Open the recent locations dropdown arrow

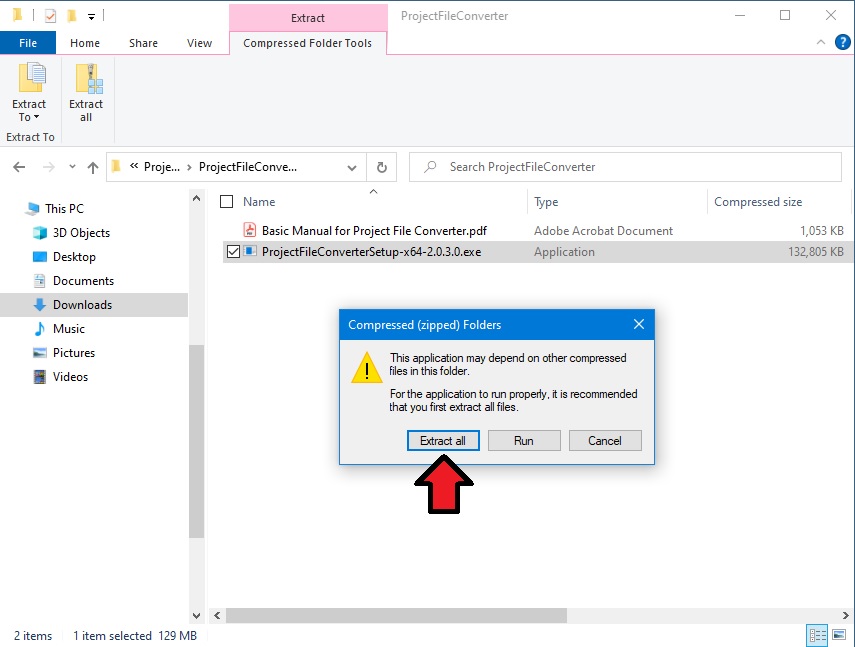pyautogui.click(x=72, y=167)
